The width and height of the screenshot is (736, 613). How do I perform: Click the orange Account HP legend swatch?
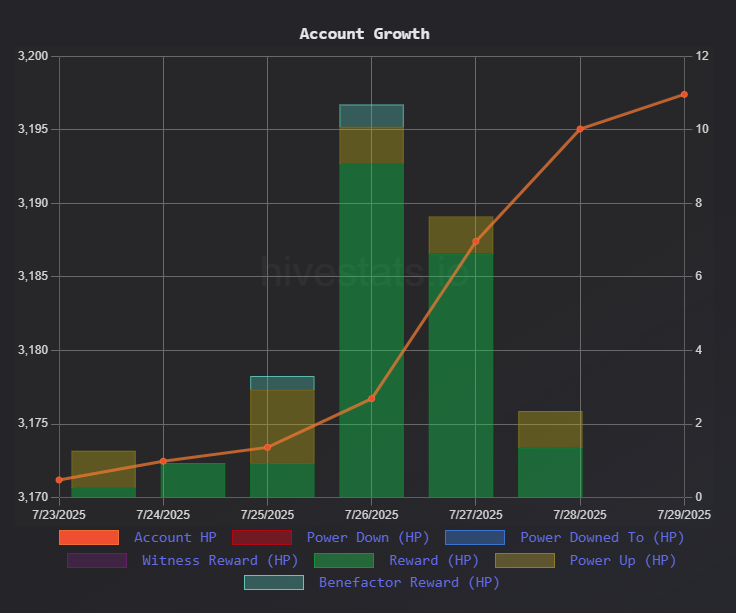pos(89,537)
